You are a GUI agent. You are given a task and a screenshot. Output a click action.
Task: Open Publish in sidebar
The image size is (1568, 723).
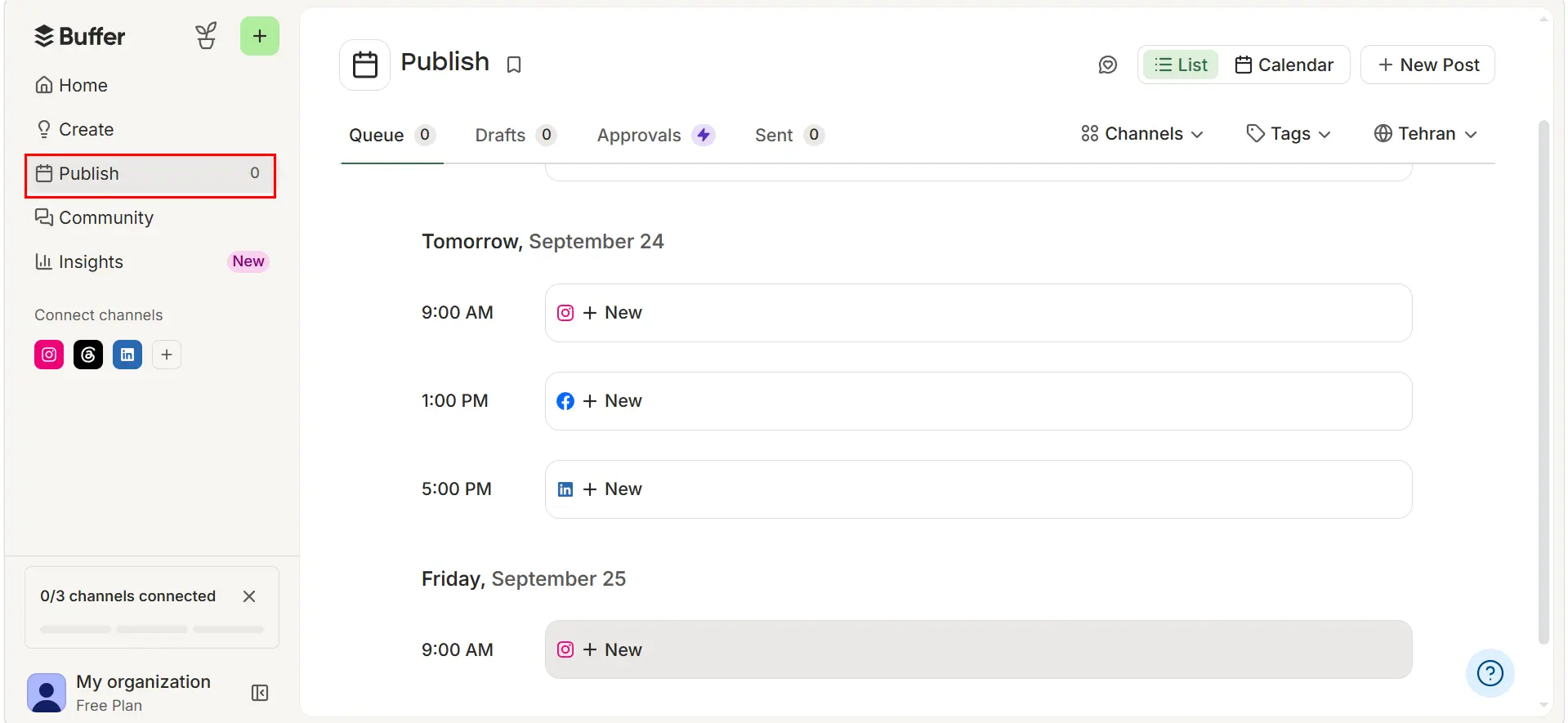151,174
